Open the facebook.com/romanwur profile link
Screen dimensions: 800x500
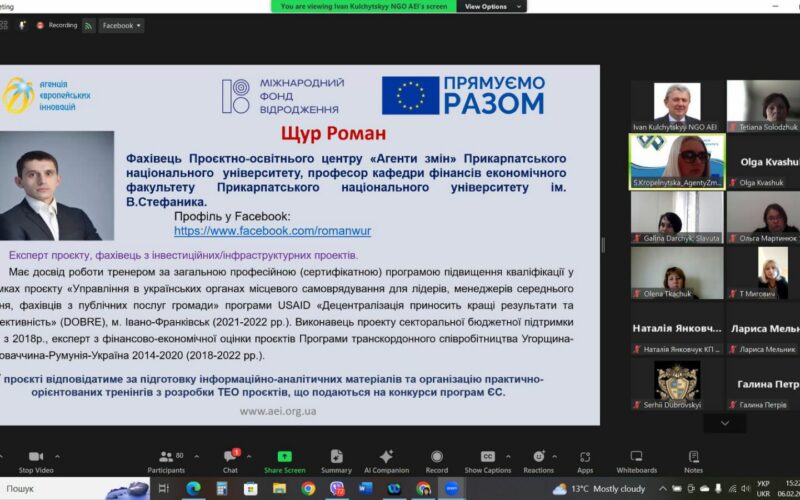[272, 231]
